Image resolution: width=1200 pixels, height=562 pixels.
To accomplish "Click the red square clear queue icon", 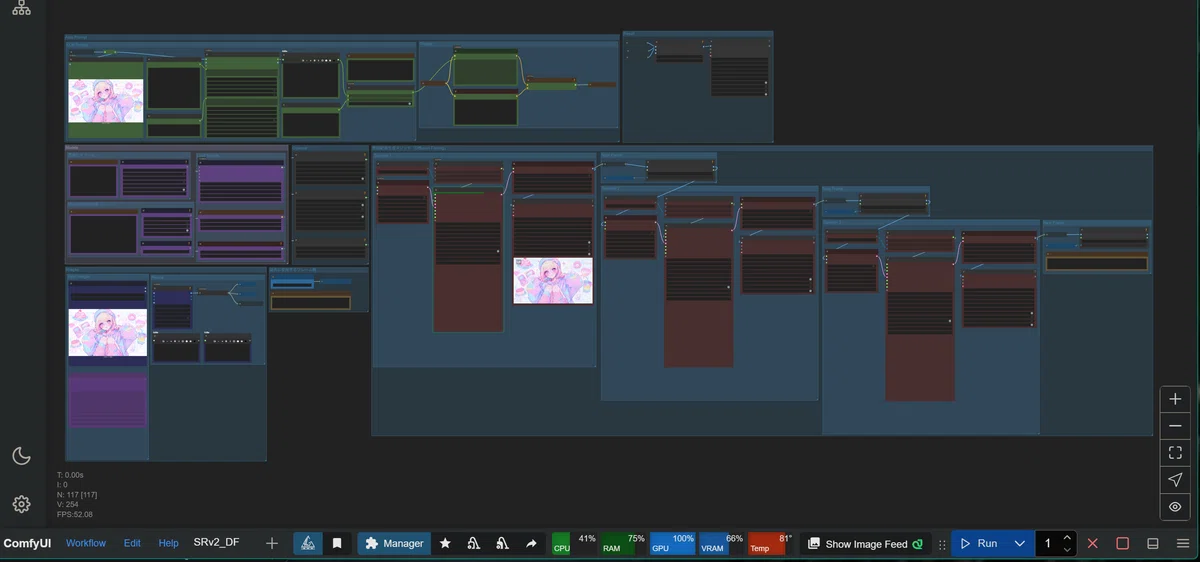I will 1122,543.
